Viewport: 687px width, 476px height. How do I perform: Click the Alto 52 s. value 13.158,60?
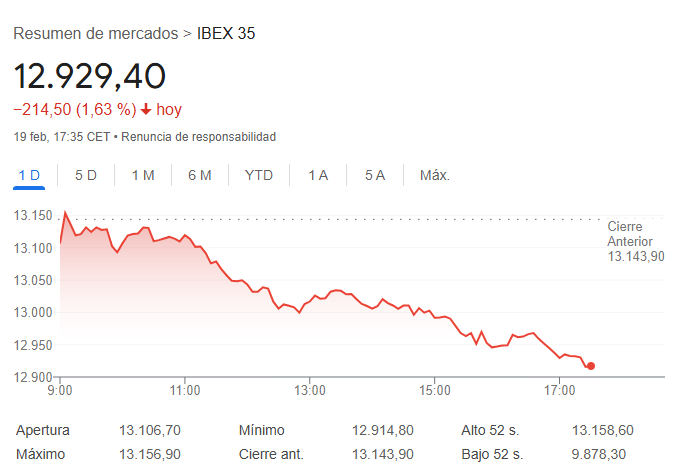(602, 430)
